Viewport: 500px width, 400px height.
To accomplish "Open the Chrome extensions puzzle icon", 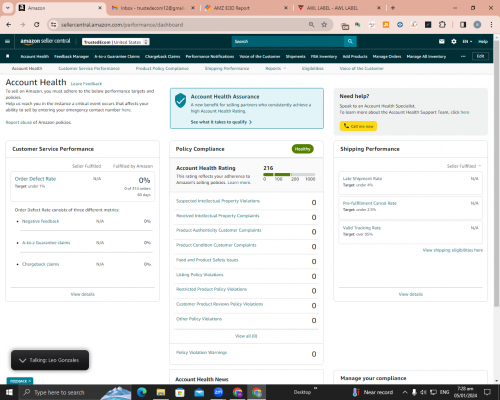I will click(442, 25).
